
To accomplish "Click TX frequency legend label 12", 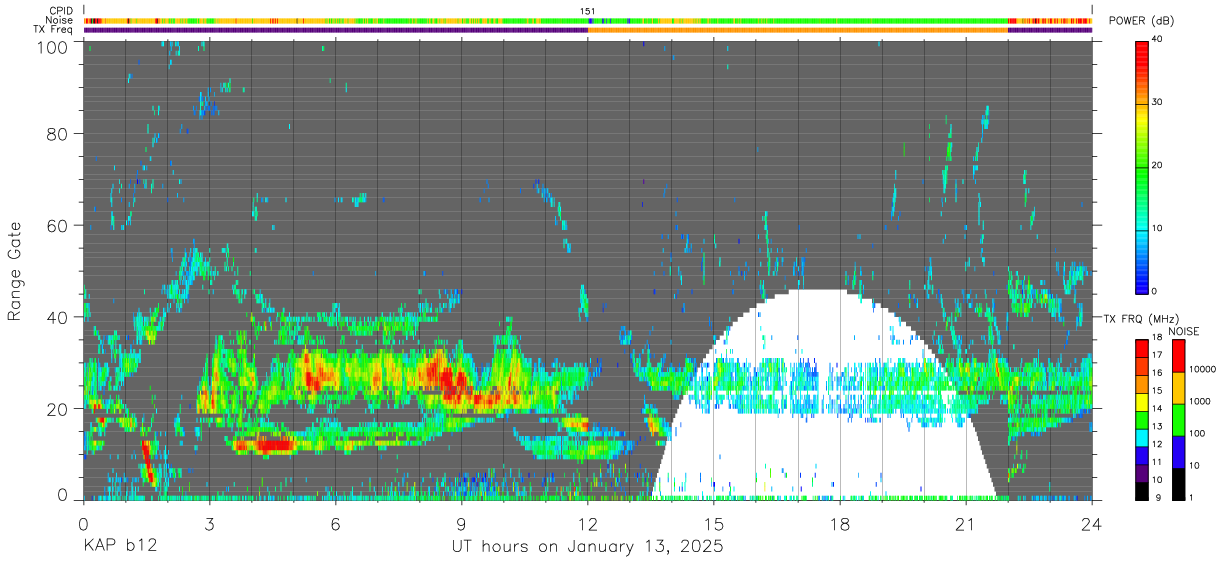I will (1156, 444).
